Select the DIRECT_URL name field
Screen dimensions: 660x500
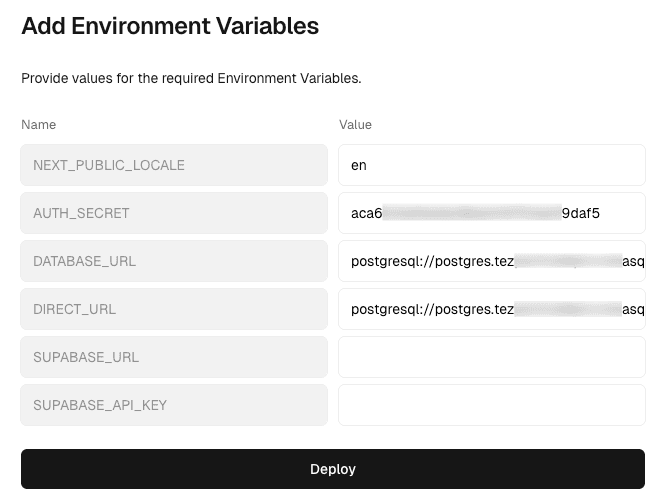tap(174, 309)
